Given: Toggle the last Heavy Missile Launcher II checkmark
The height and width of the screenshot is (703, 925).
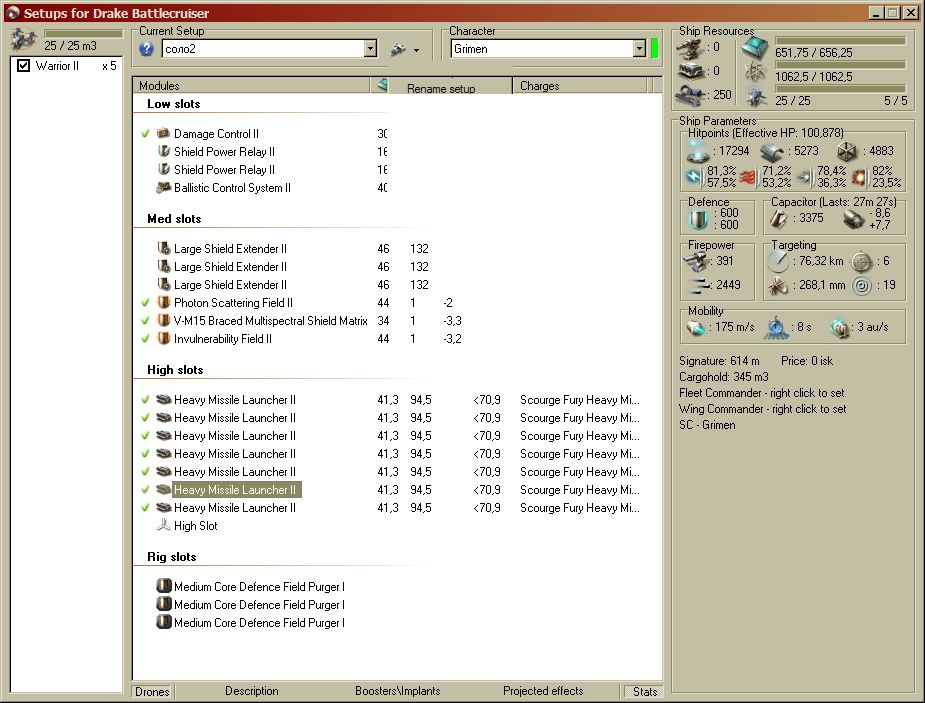Looking at the screenshot, I should [x=146, y=508].
